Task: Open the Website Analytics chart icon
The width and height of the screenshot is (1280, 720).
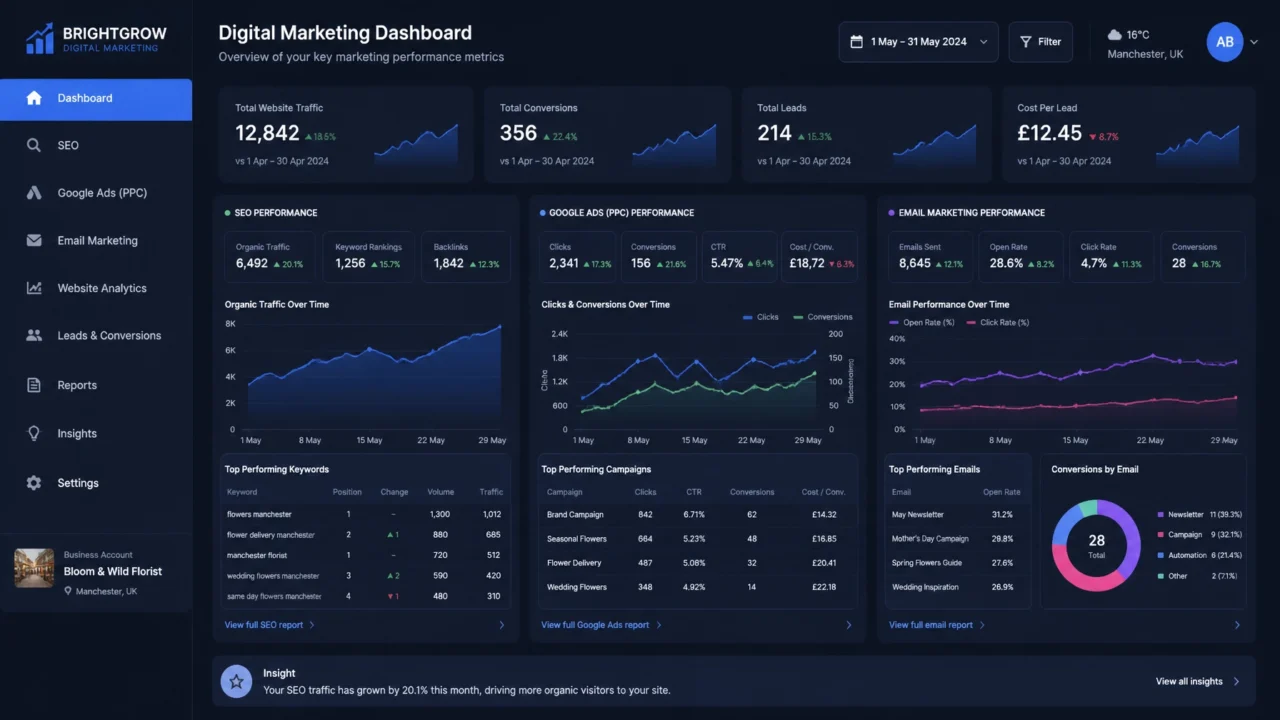Action: 34,288
